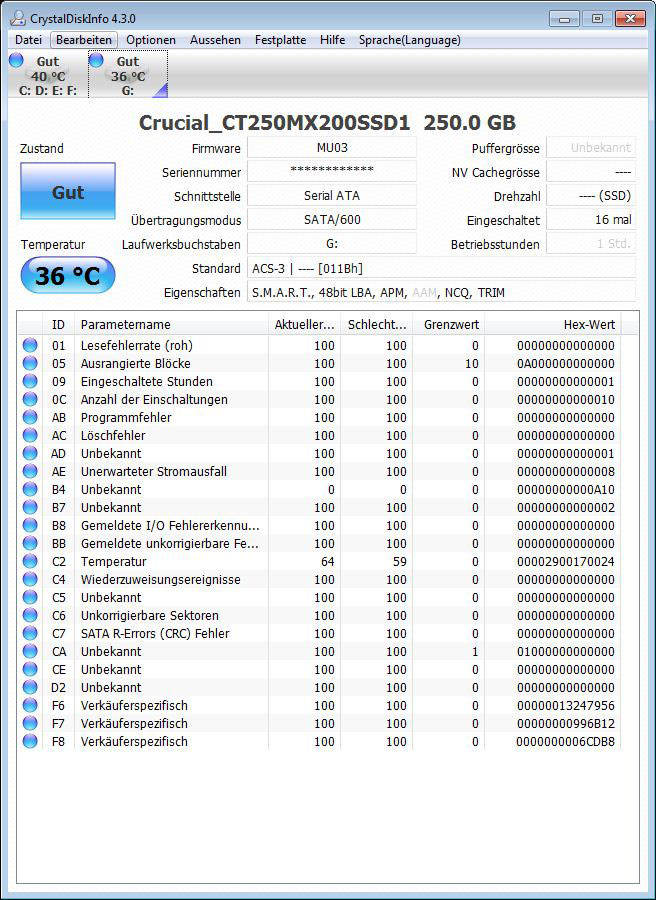This screenshot has height=900, width=656.
Task: Click the Hex-Wert column header
Action: point(553,324)
